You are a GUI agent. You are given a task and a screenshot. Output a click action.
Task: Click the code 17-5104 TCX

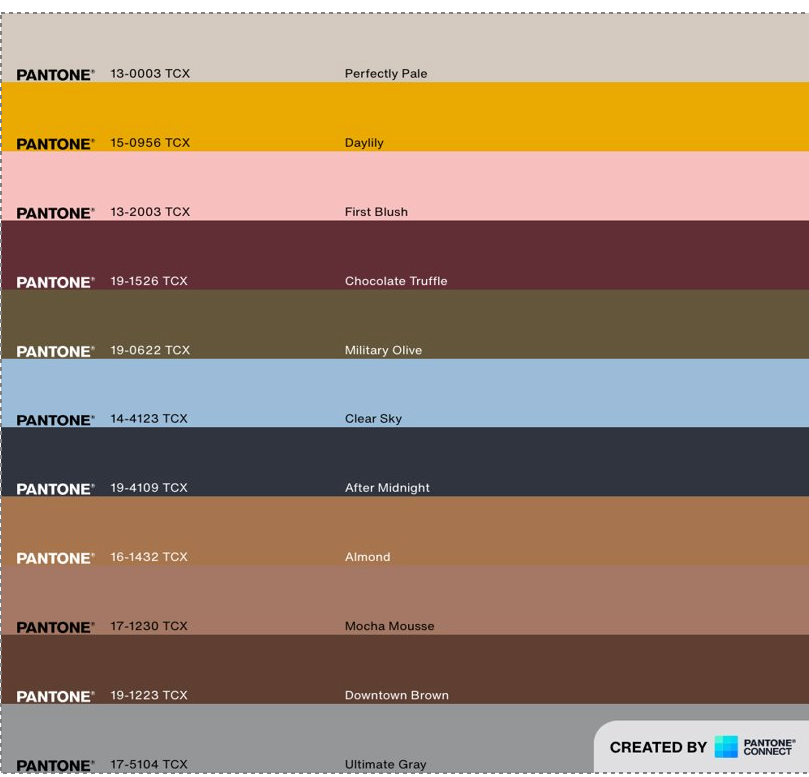(149, 764)
